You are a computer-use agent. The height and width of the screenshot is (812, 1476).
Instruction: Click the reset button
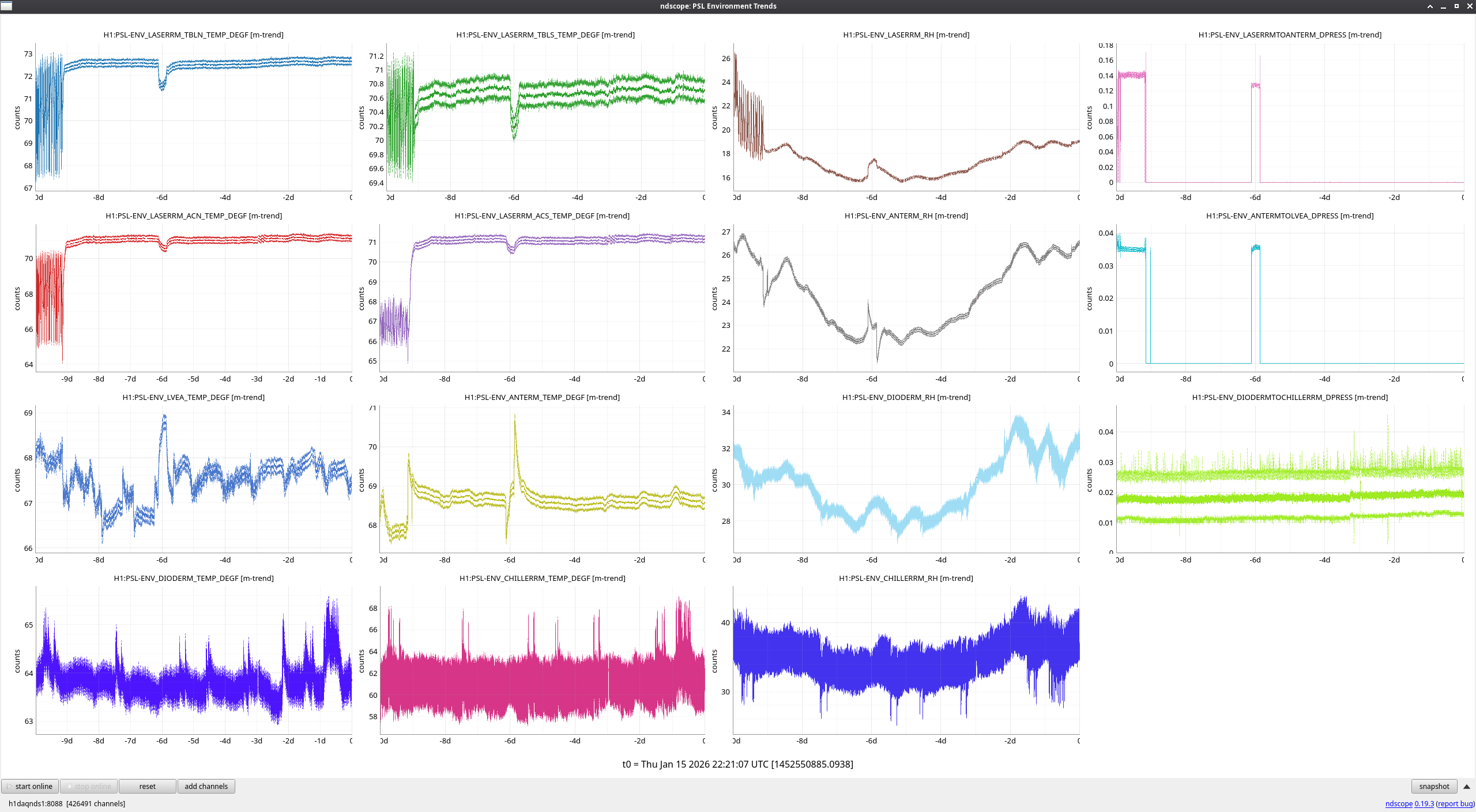click(x=147, y=786)
